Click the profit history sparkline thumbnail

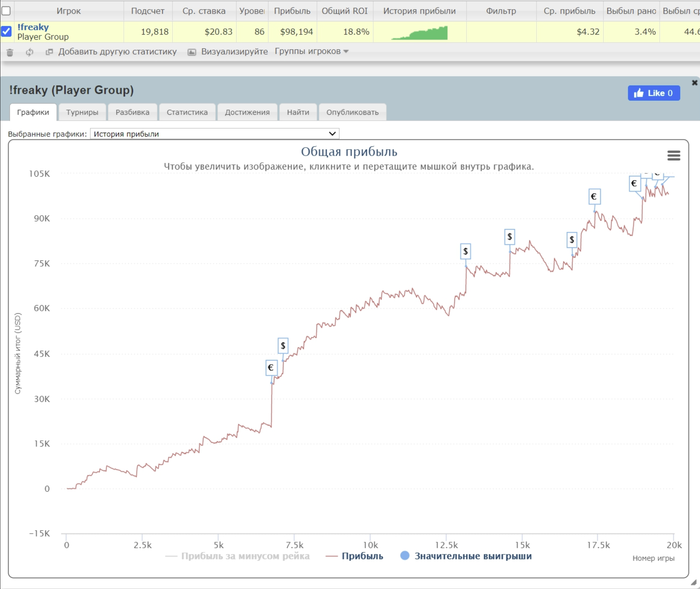[x=419, y=33]
